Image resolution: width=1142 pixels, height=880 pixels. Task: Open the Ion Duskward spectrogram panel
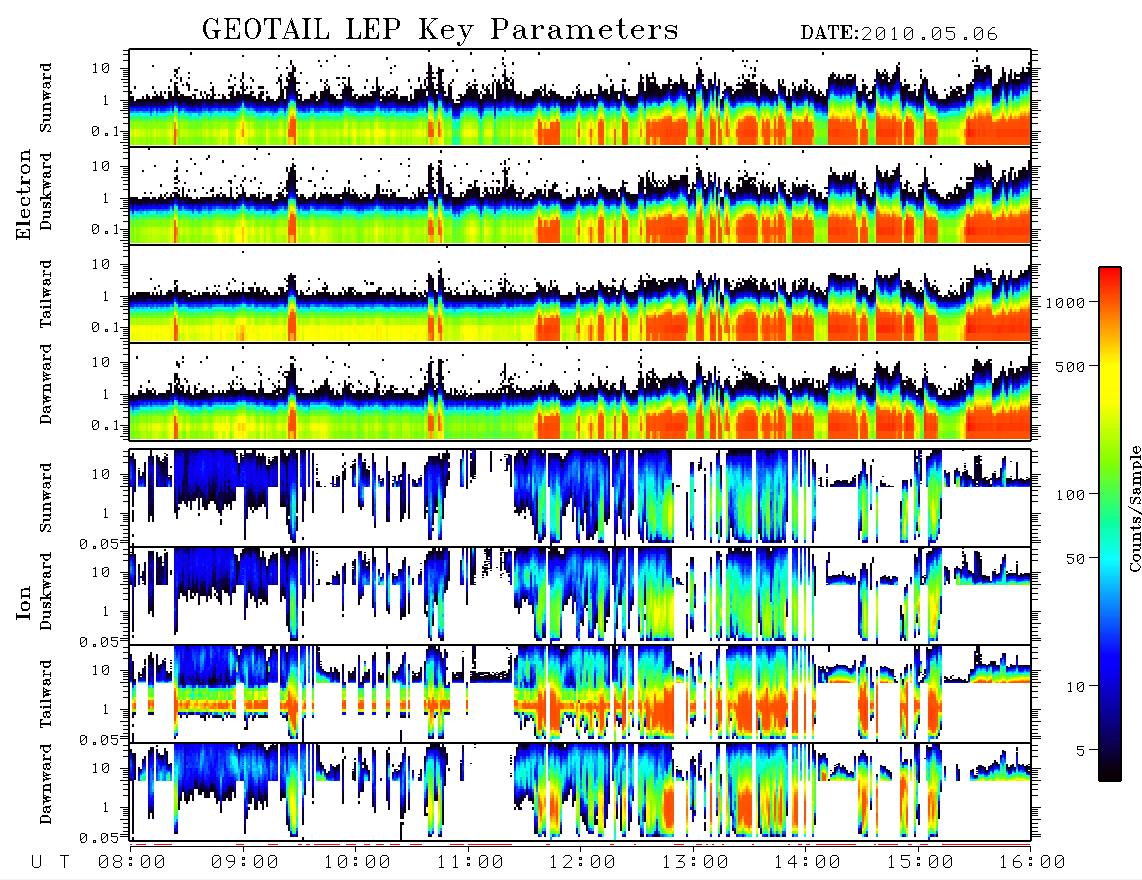tap(580, 595)
